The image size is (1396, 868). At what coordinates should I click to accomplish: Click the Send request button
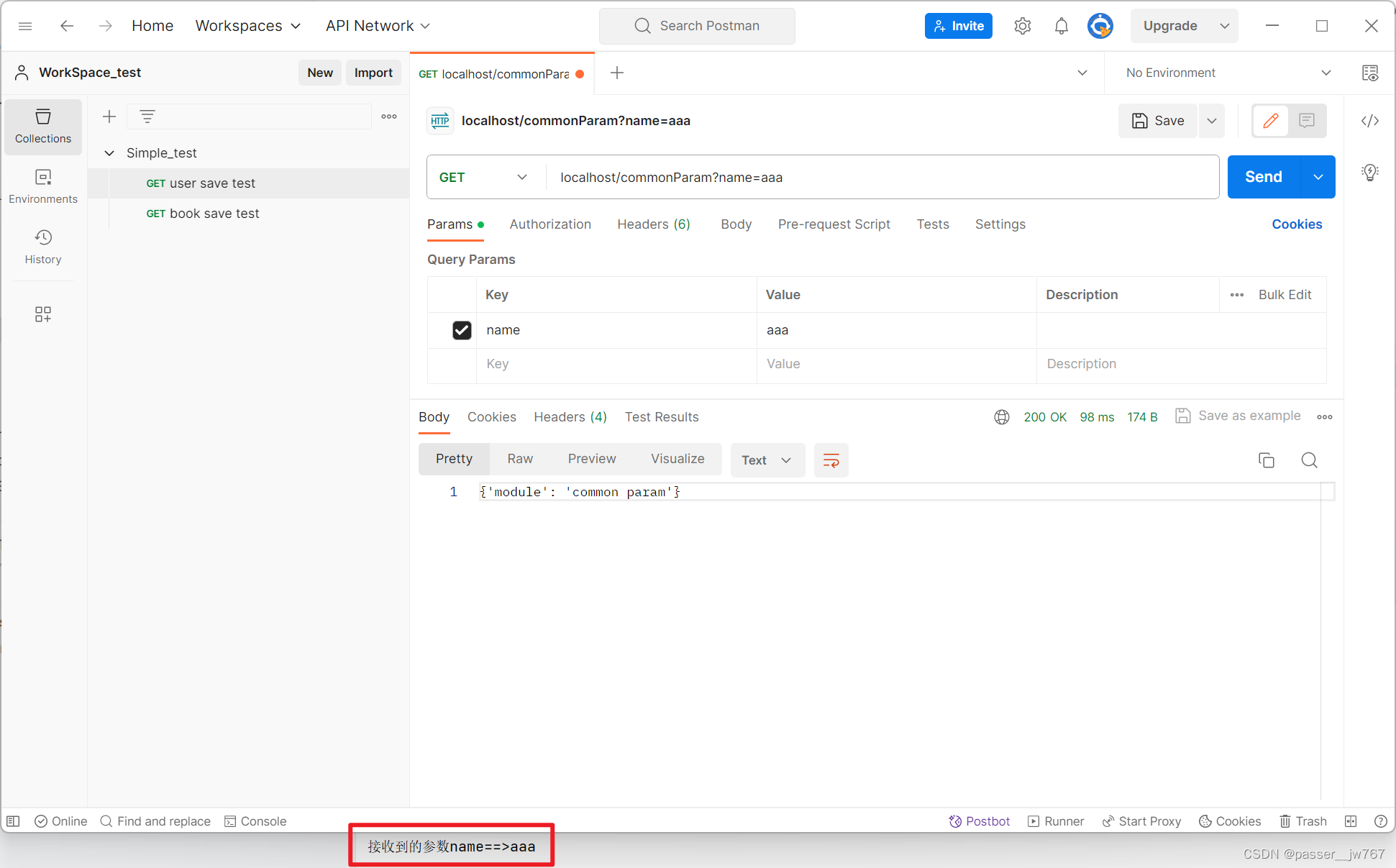tap(1263, 176)
